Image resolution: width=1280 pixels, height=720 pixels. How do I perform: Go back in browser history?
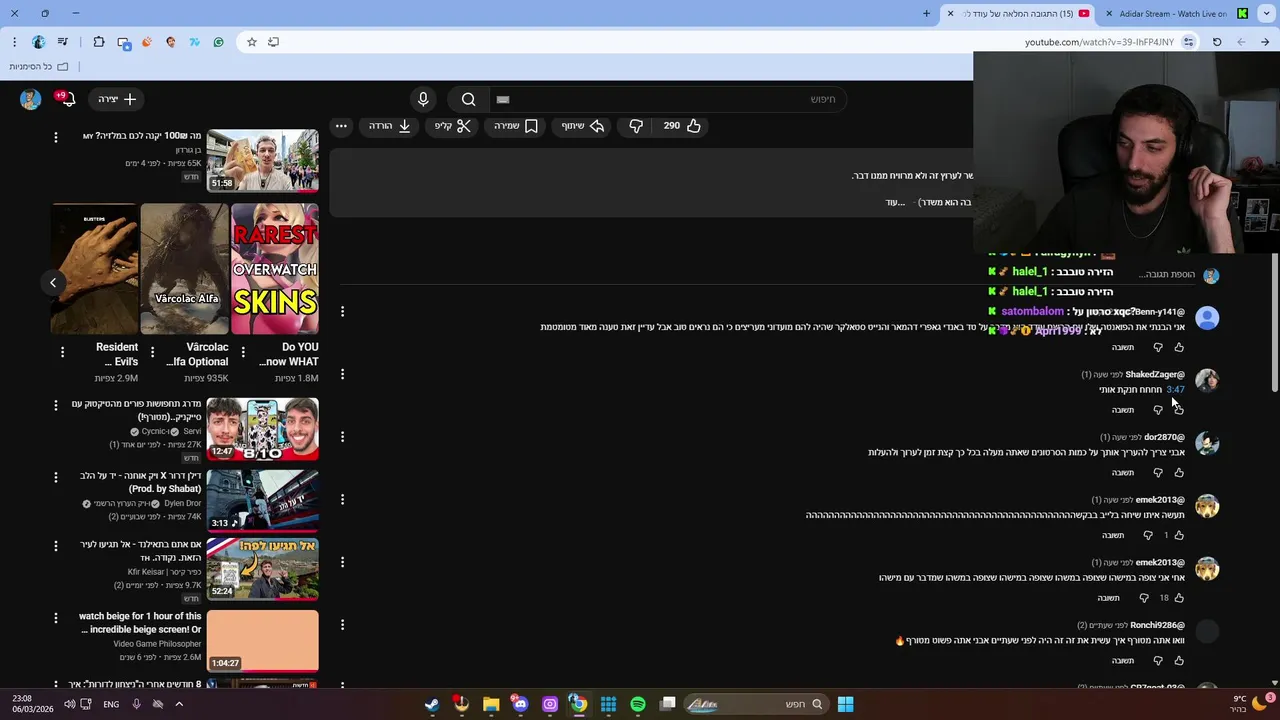1265,42
